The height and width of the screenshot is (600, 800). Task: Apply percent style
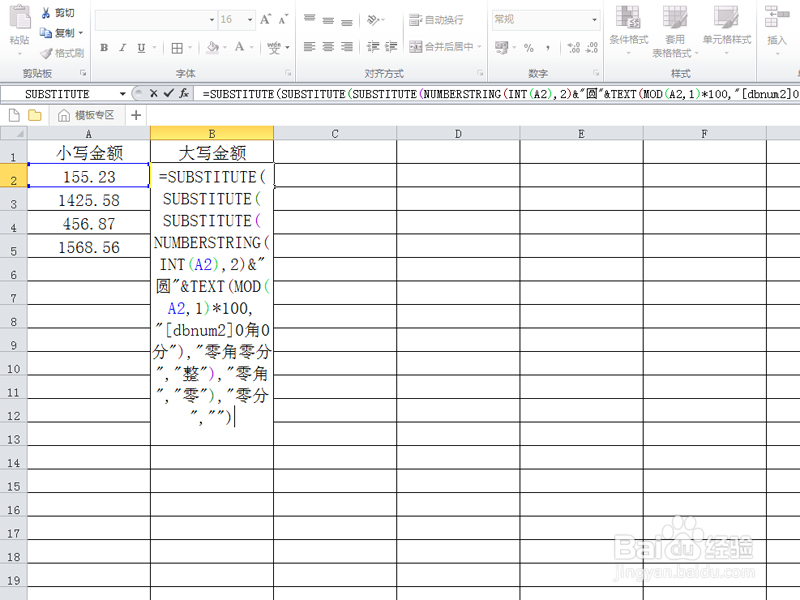pyautogui.click(x=529, y=47)
